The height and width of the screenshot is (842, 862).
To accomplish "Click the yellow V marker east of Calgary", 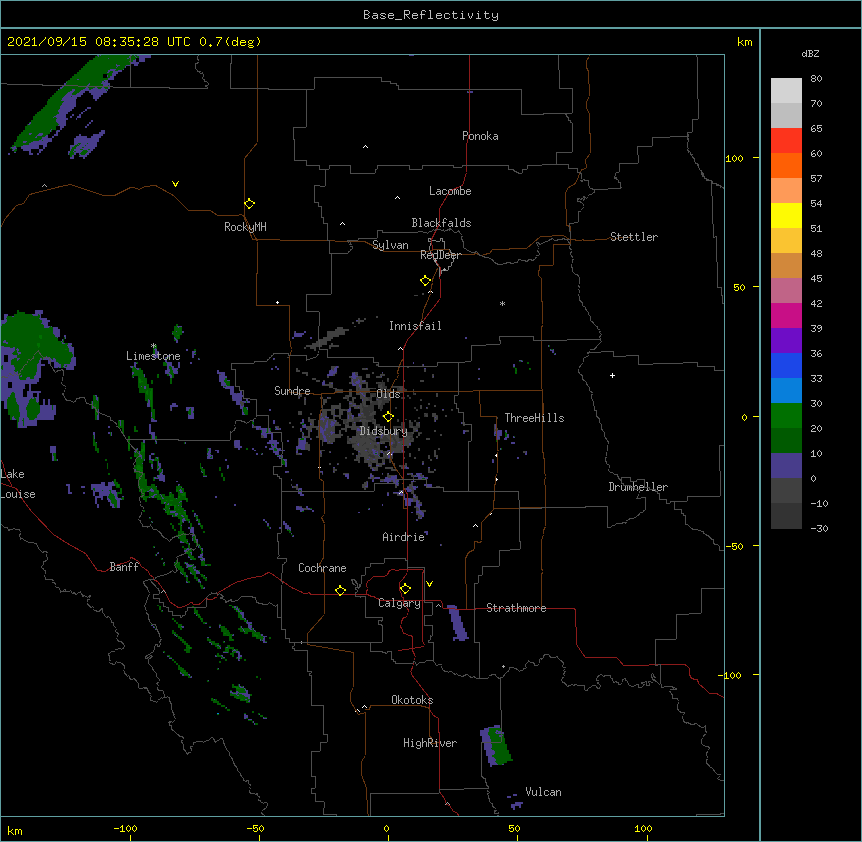I will pos(429,584).
